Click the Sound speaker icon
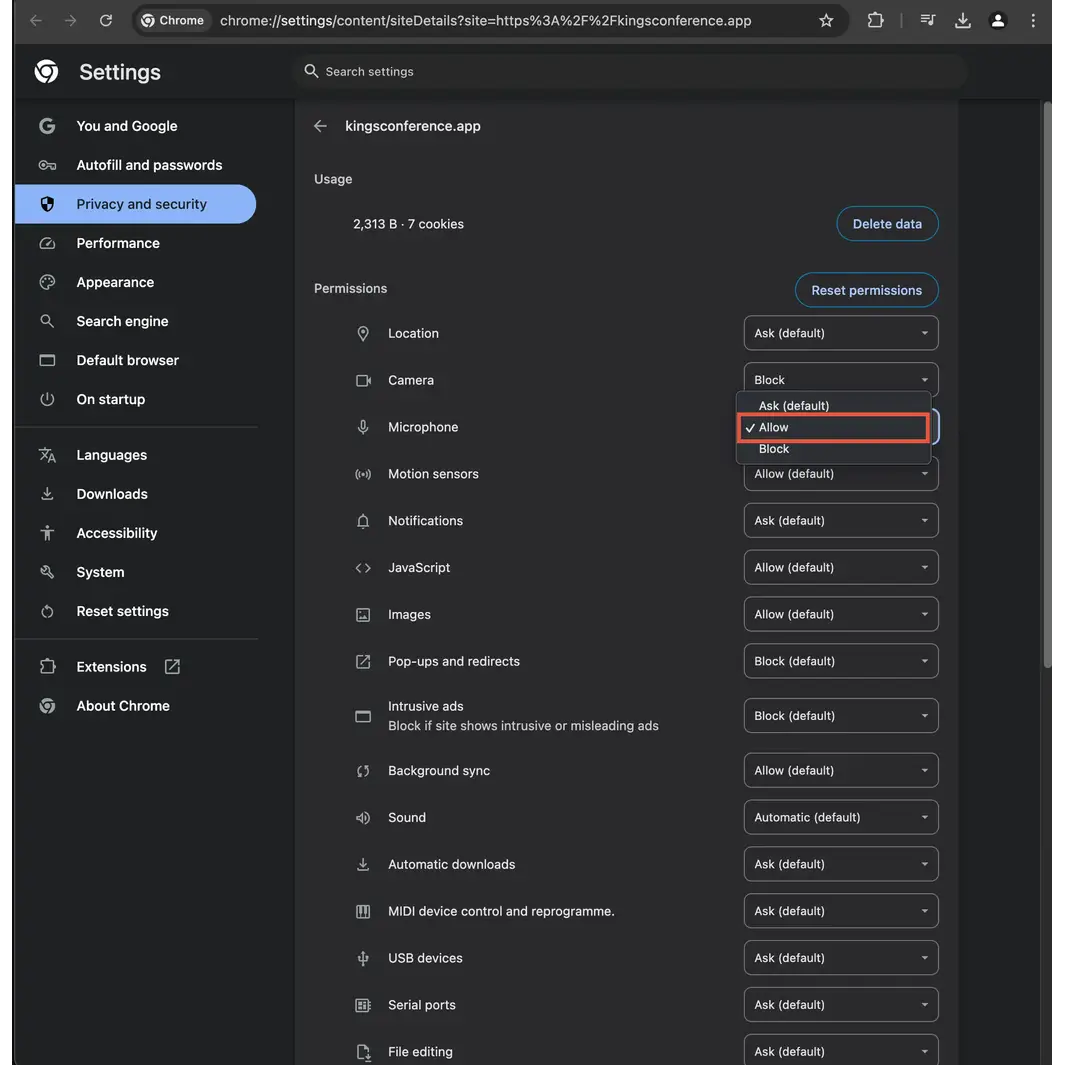The image size is (1065, 1065). [x=363, y=818]
